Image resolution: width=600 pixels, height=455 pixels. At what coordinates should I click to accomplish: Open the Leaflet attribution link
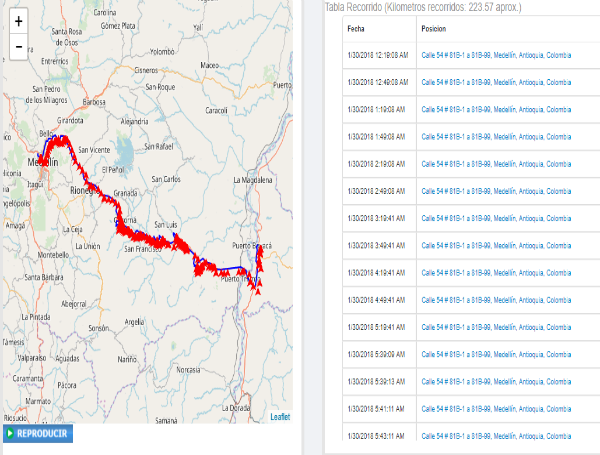[280, 416]
